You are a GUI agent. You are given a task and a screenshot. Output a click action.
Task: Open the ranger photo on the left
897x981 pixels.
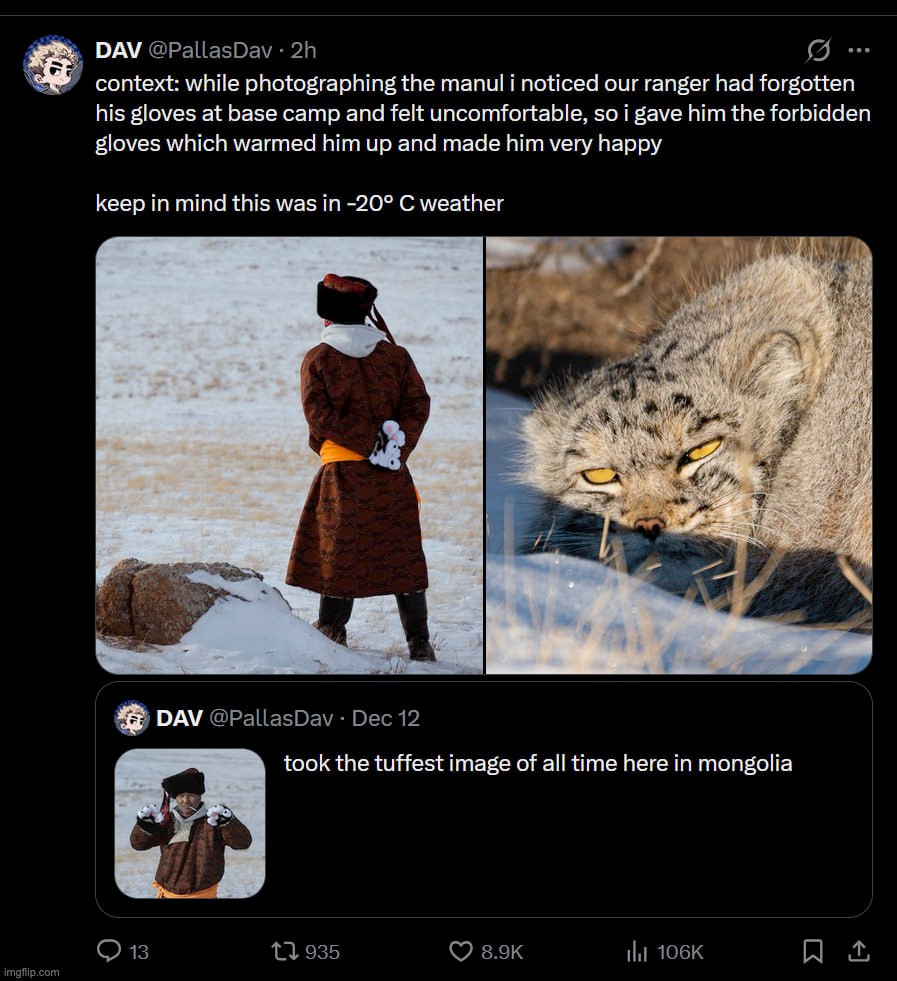tap(290, 455)
